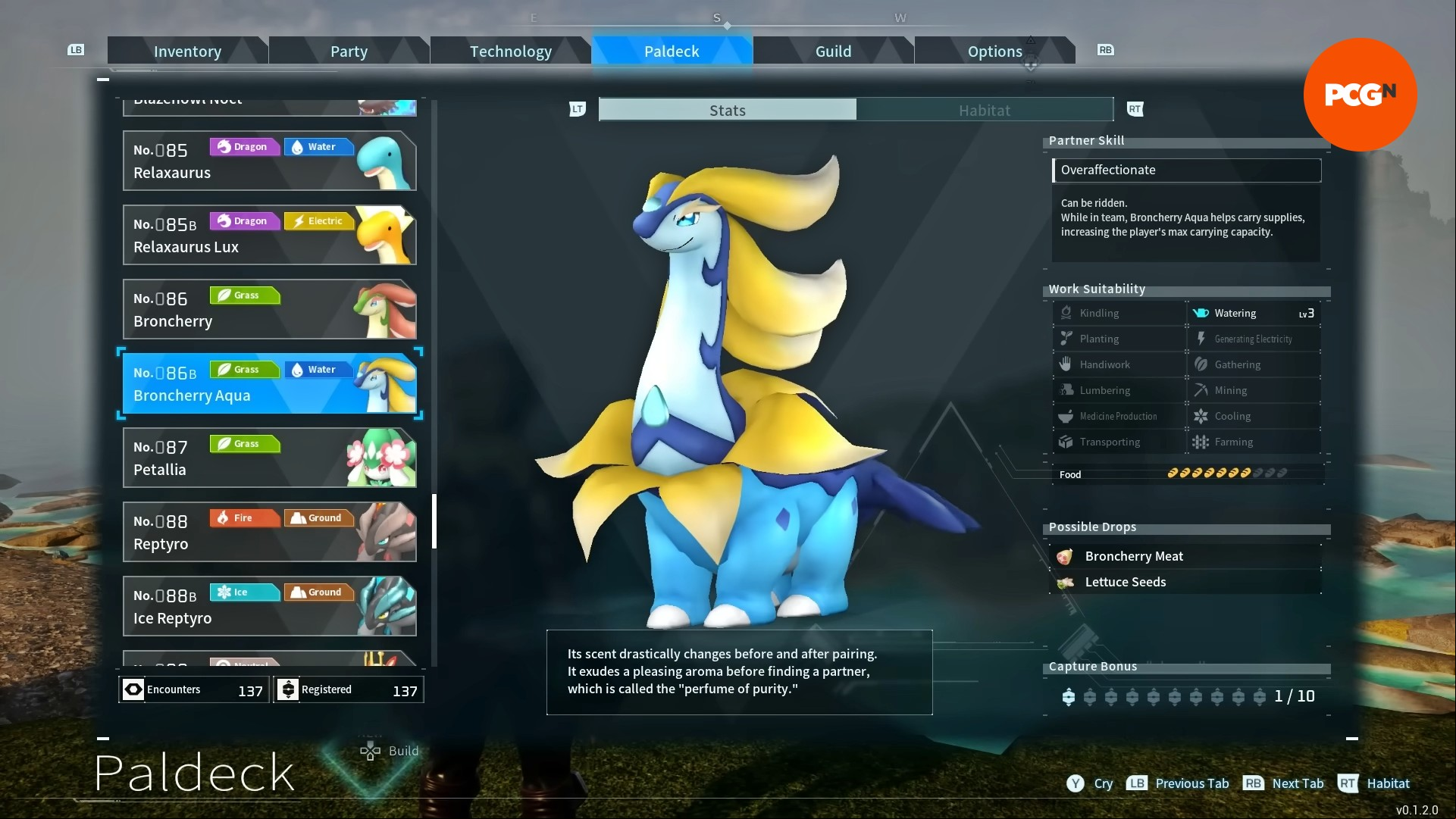Click the Lumbering work icon

(x=1066, y=390)
